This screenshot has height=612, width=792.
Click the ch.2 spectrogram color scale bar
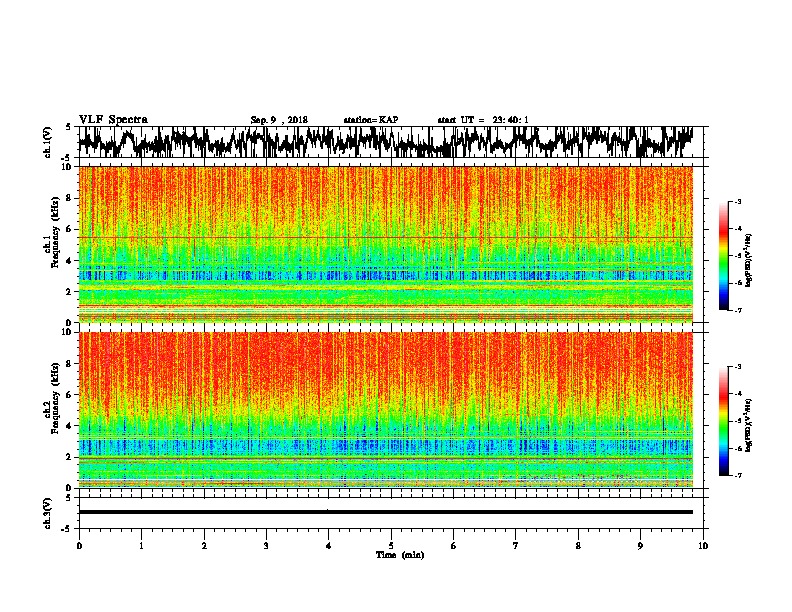coord(723,421)
